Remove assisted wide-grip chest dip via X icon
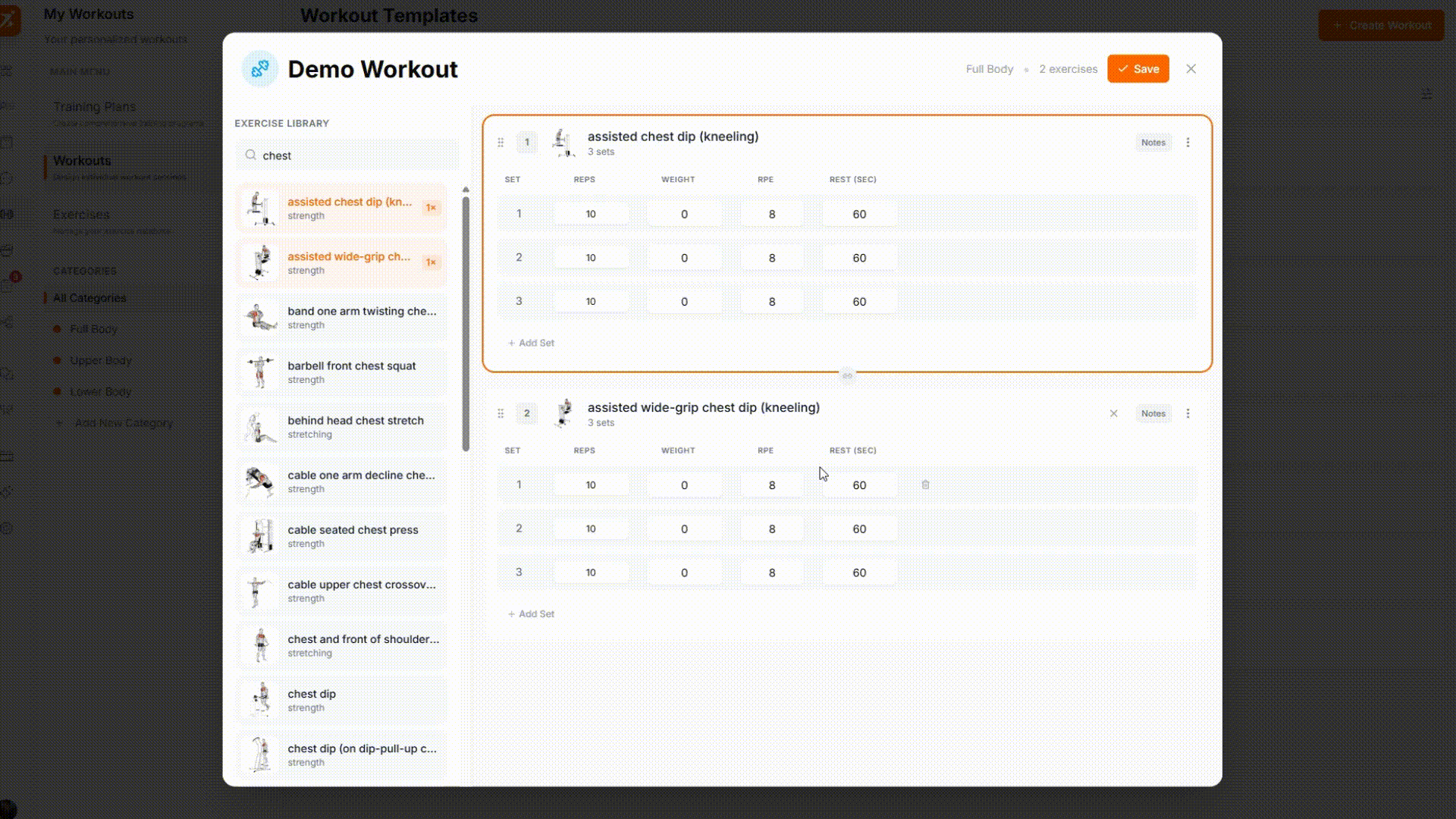The image size is (1456, 819). pos(1113,413)
